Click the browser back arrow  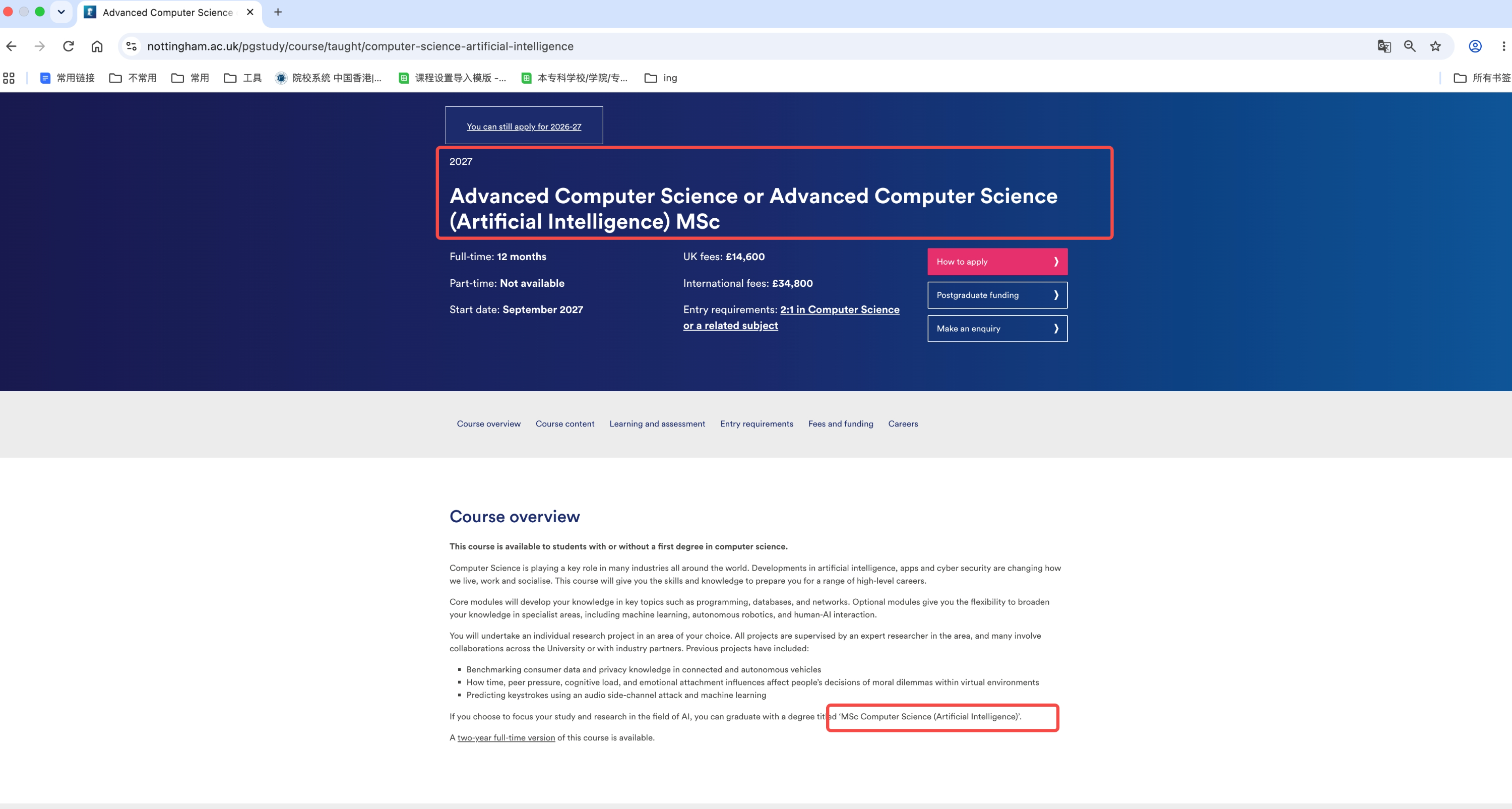11,46
